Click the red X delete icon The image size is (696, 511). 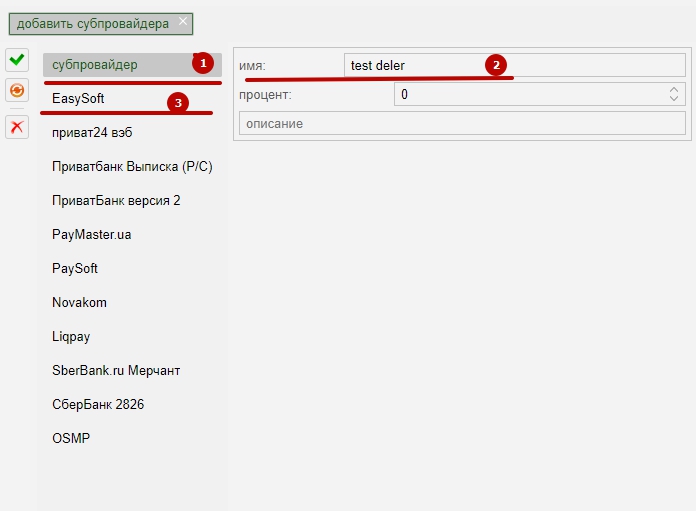pos(17,126)
